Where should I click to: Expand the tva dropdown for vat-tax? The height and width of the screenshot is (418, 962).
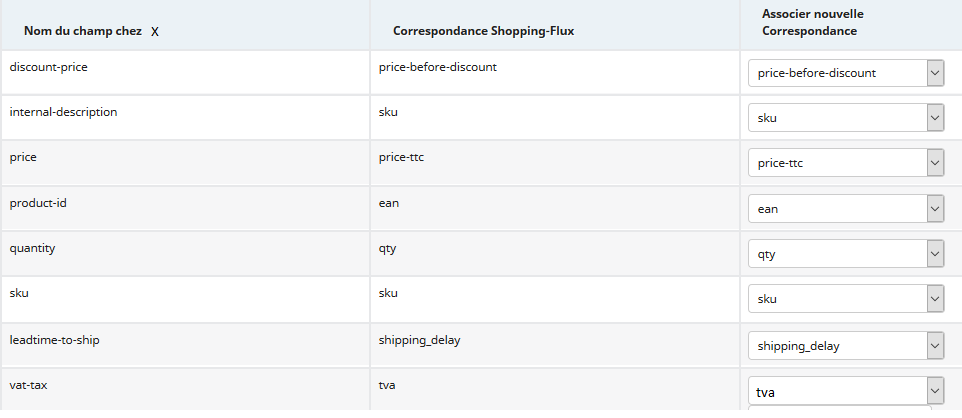point(846,391)
